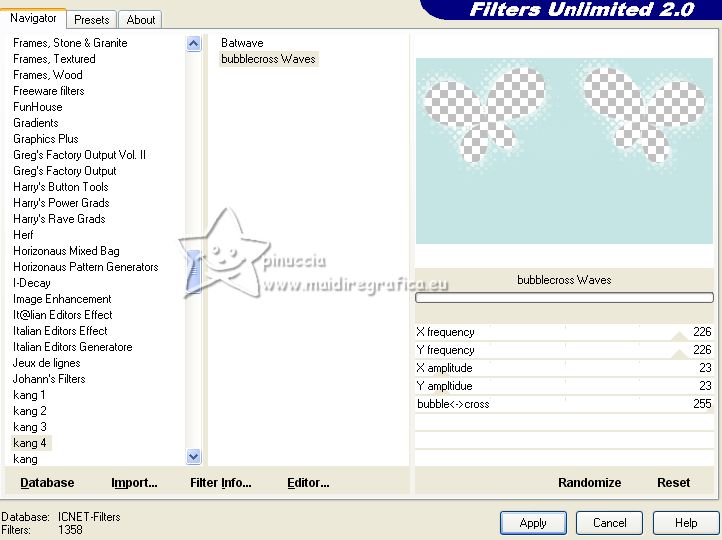Image resolution: width=722 pixels, height=540 pixels.
Task: Click the bubble<->cross slider
Action: 564,404
